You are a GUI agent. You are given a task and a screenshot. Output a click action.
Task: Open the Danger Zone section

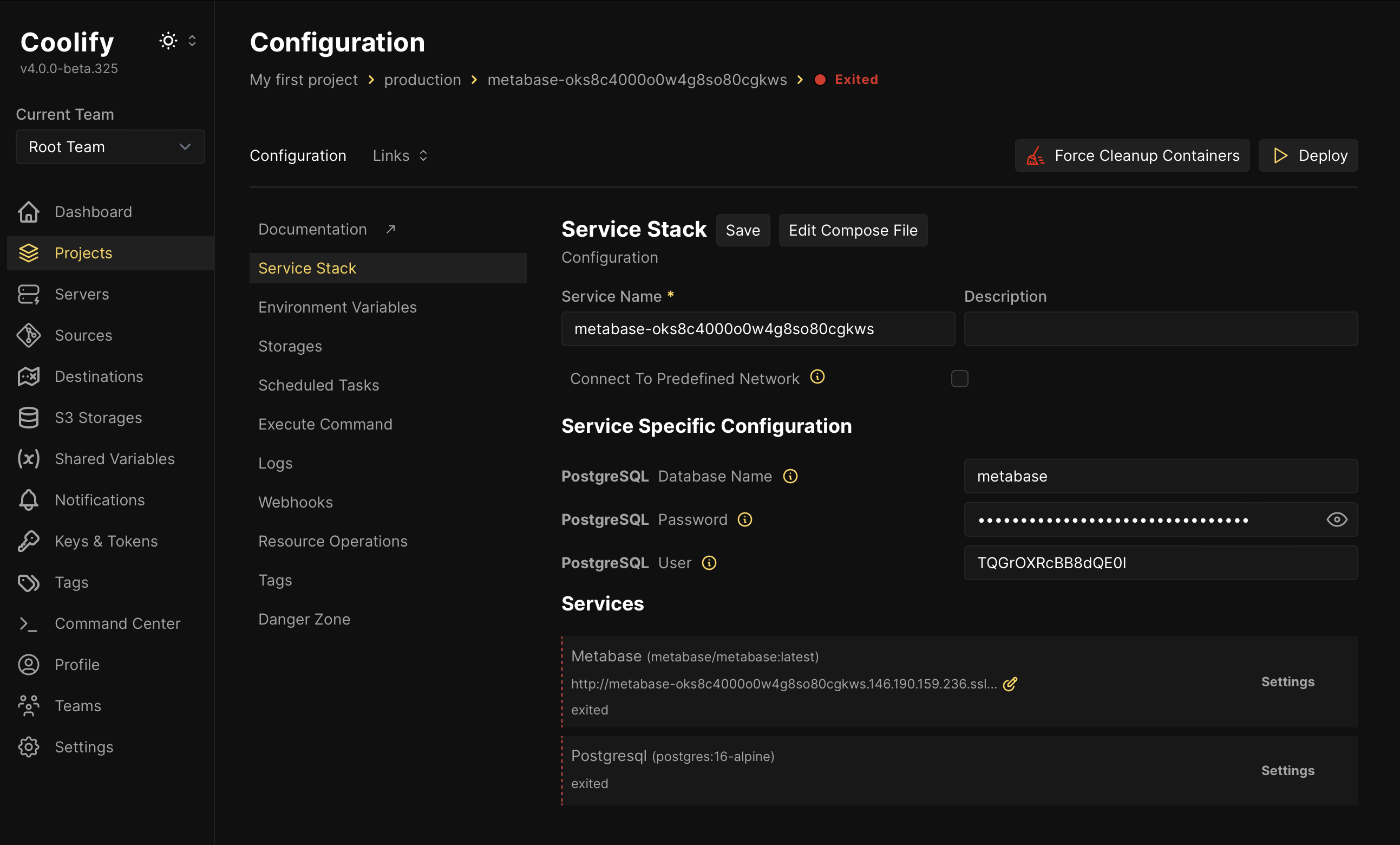[x=305, y=619]
